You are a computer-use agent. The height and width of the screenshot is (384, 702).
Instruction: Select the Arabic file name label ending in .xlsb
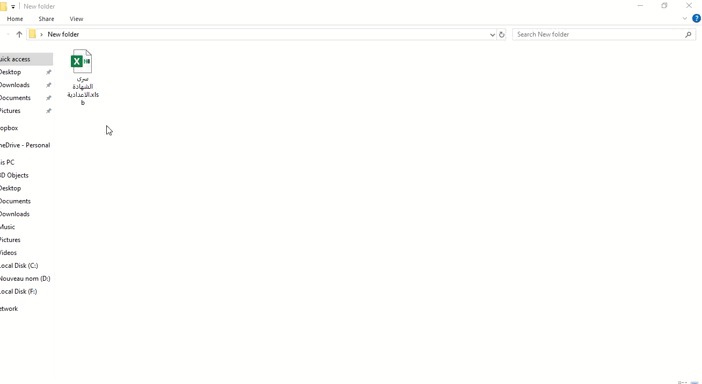[83, 91]
